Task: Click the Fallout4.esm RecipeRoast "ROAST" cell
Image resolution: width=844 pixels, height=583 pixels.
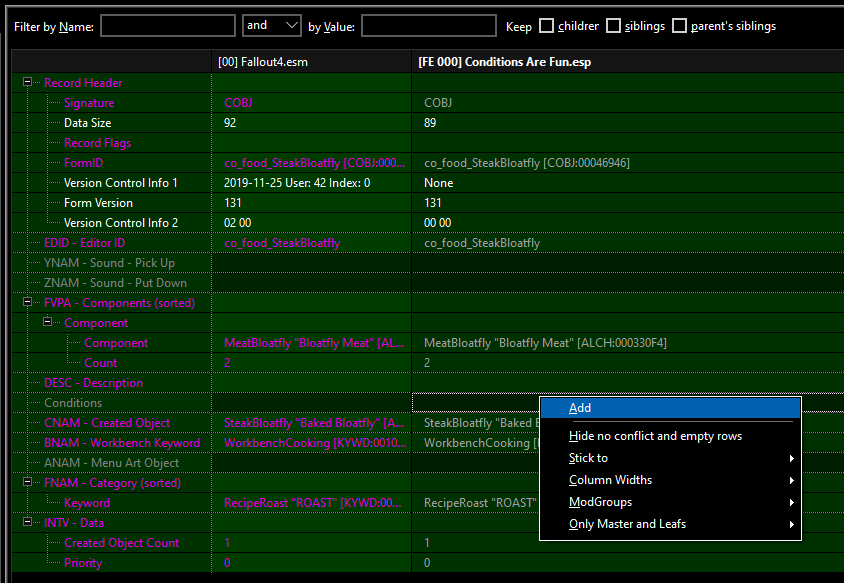Action: click(x=312, y=503)
